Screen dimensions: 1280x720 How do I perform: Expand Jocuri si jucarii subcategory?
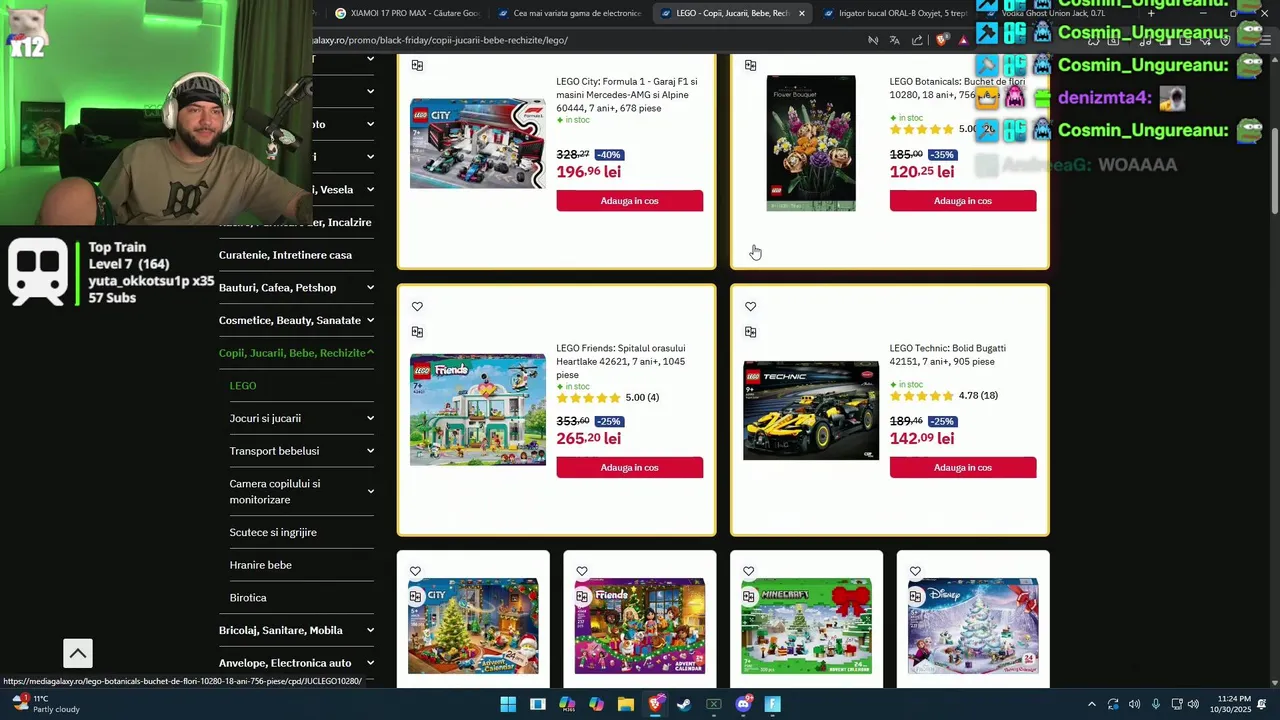tap(370, 418)
